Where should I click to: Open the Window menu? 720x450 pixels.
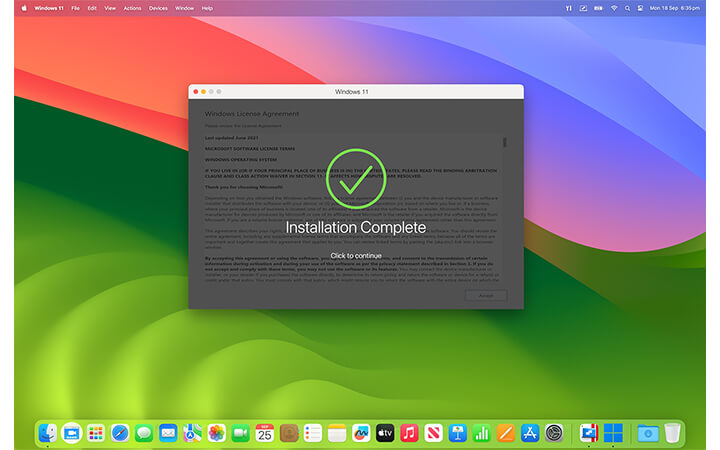[x=184, y=8]
